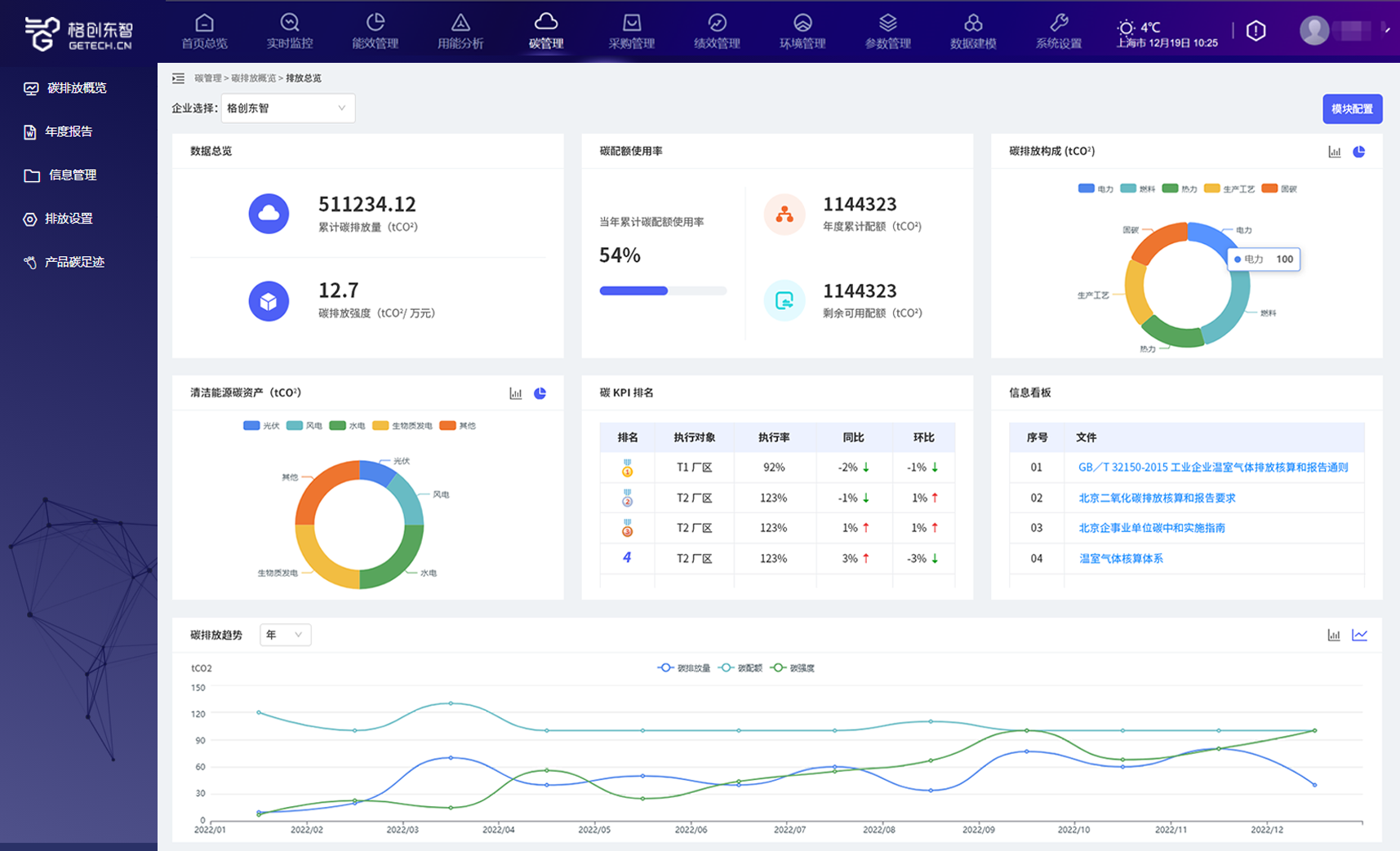Click the 模块配置 button

click(x=1352, y=109)
